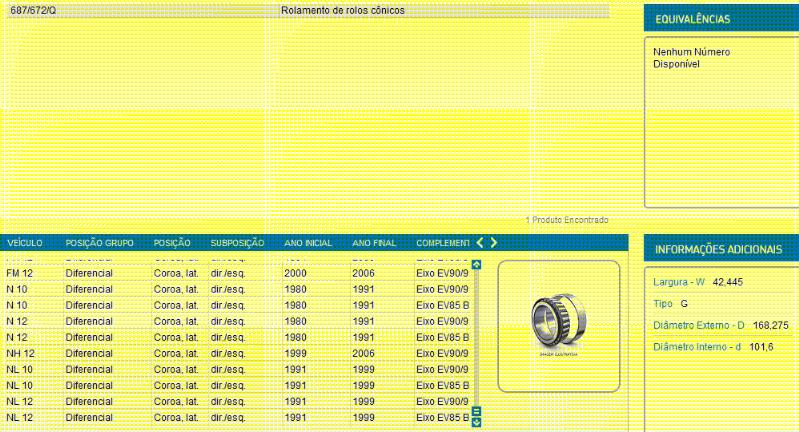Click the scroll up arrow of vehicle table

coord(477,265)
